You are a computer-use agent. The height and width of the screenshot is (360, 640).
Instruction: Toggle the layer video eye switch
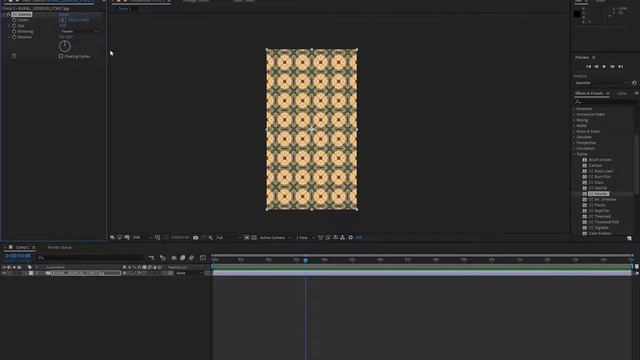(4, 273)
